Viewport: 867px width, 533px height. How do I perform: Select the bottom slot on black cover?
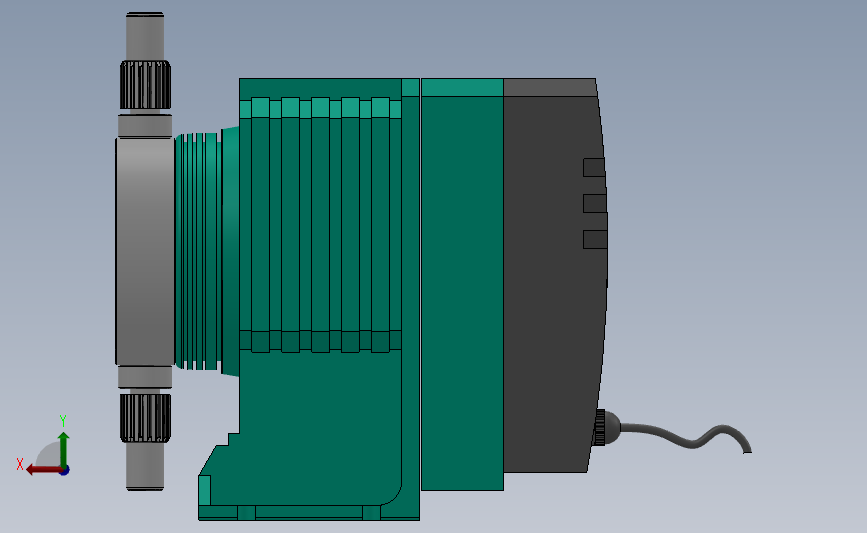pos(595,239)
